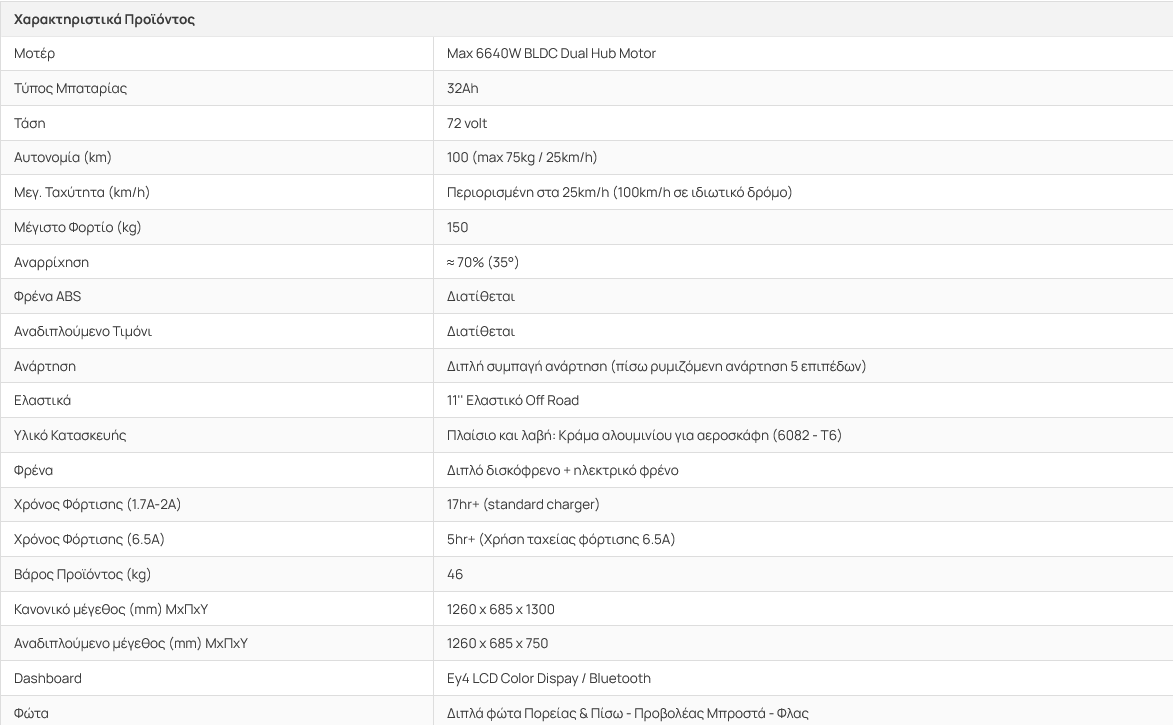Select the 25km/h speed limit value text
The height and width of the screenshot is (725, 1173).
tap(619, 192)
